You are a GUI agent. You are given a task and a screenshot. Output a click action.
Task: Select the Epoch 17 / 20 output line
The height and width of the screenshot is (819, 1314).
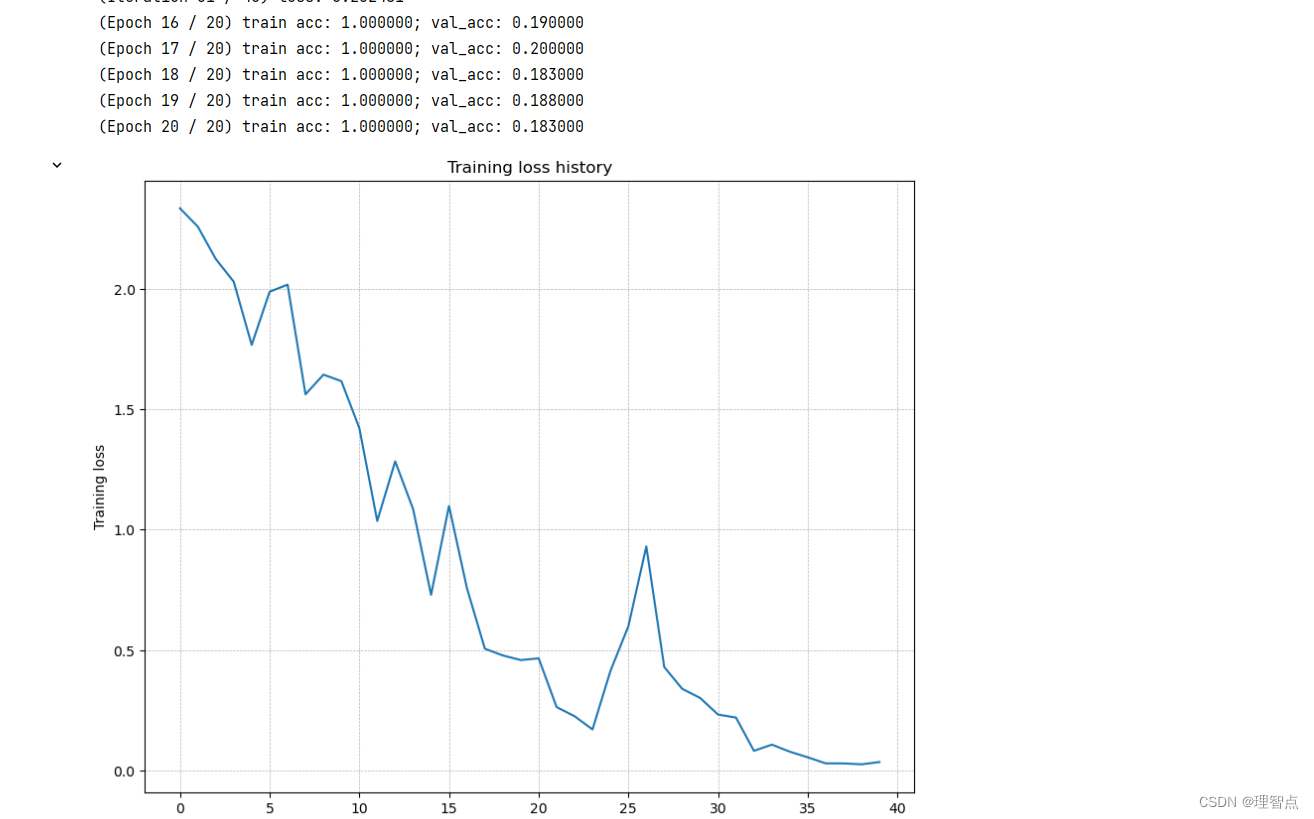pyautogui.click(x=341, y=49)
